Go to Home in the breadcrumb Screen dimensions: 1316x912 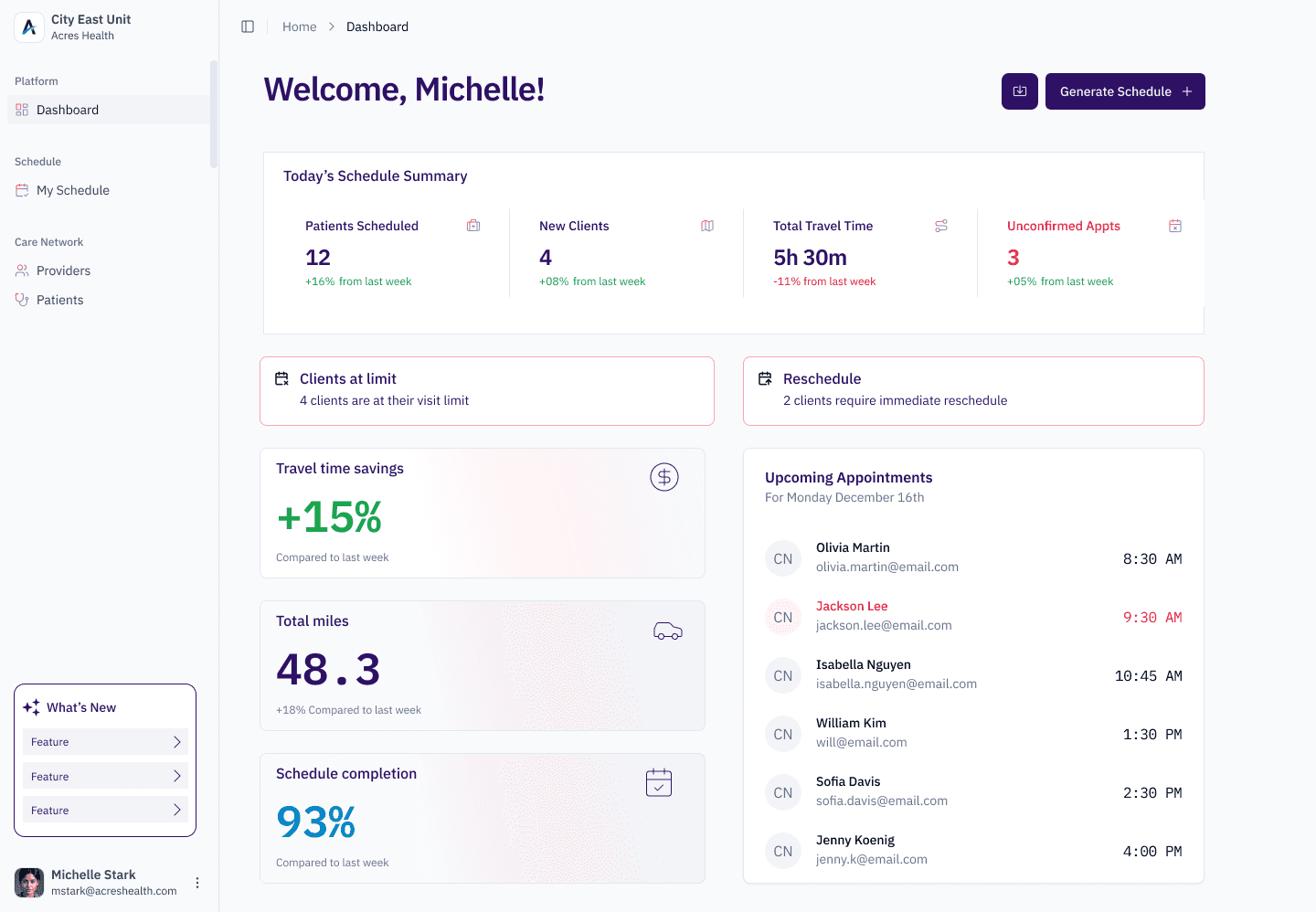tap(299, 27)
